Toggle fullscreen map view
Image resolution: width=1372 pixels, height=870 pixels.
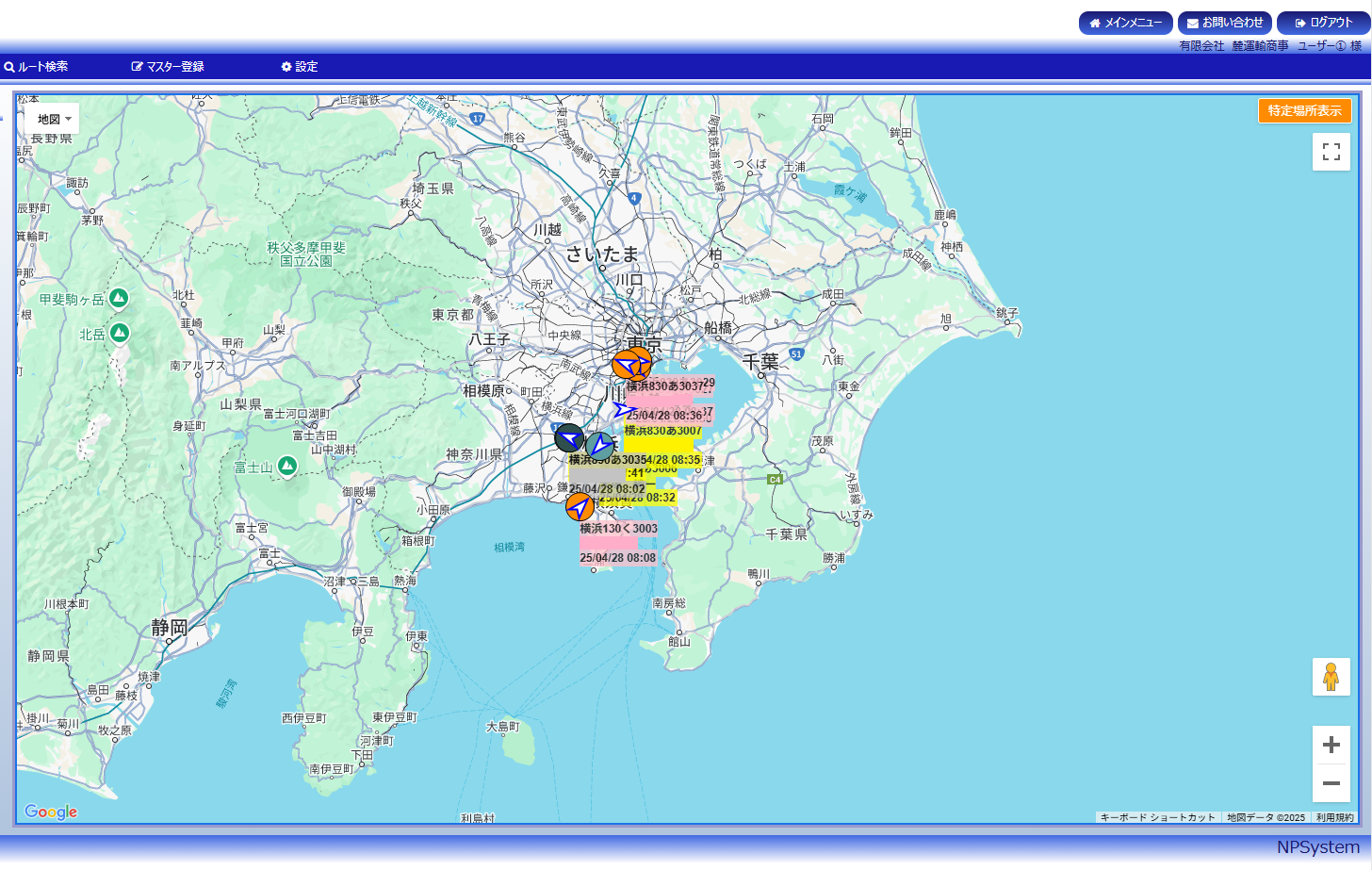tap(1331, 152)
